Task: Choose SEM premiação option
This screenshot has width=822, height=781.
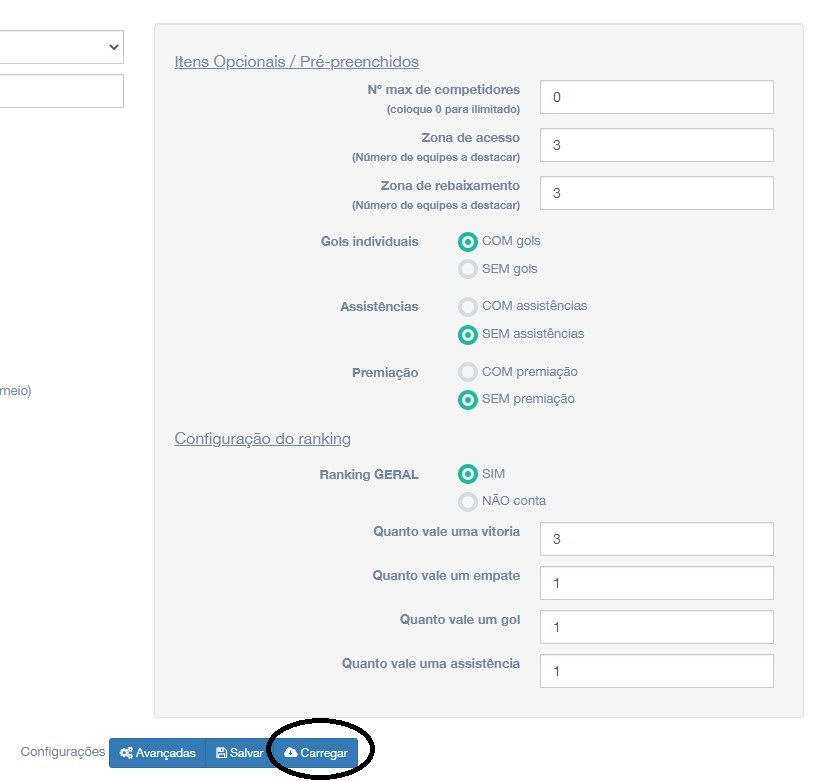Action: pos(467,400)
